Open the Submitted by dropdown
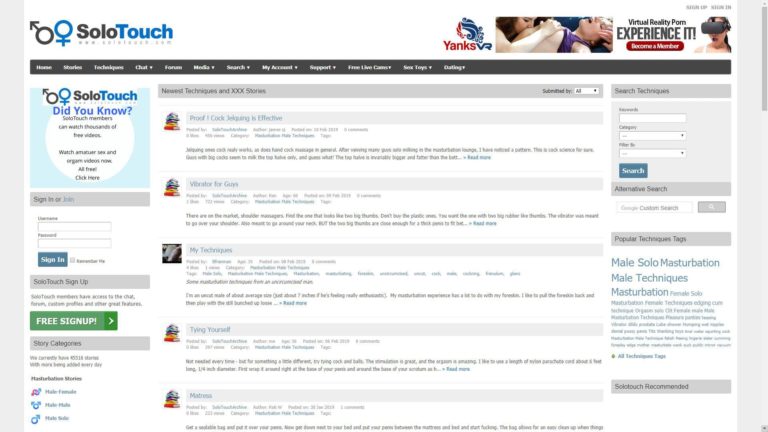The width and height of the screenshot is (768, 432). (x=586, y=91)
